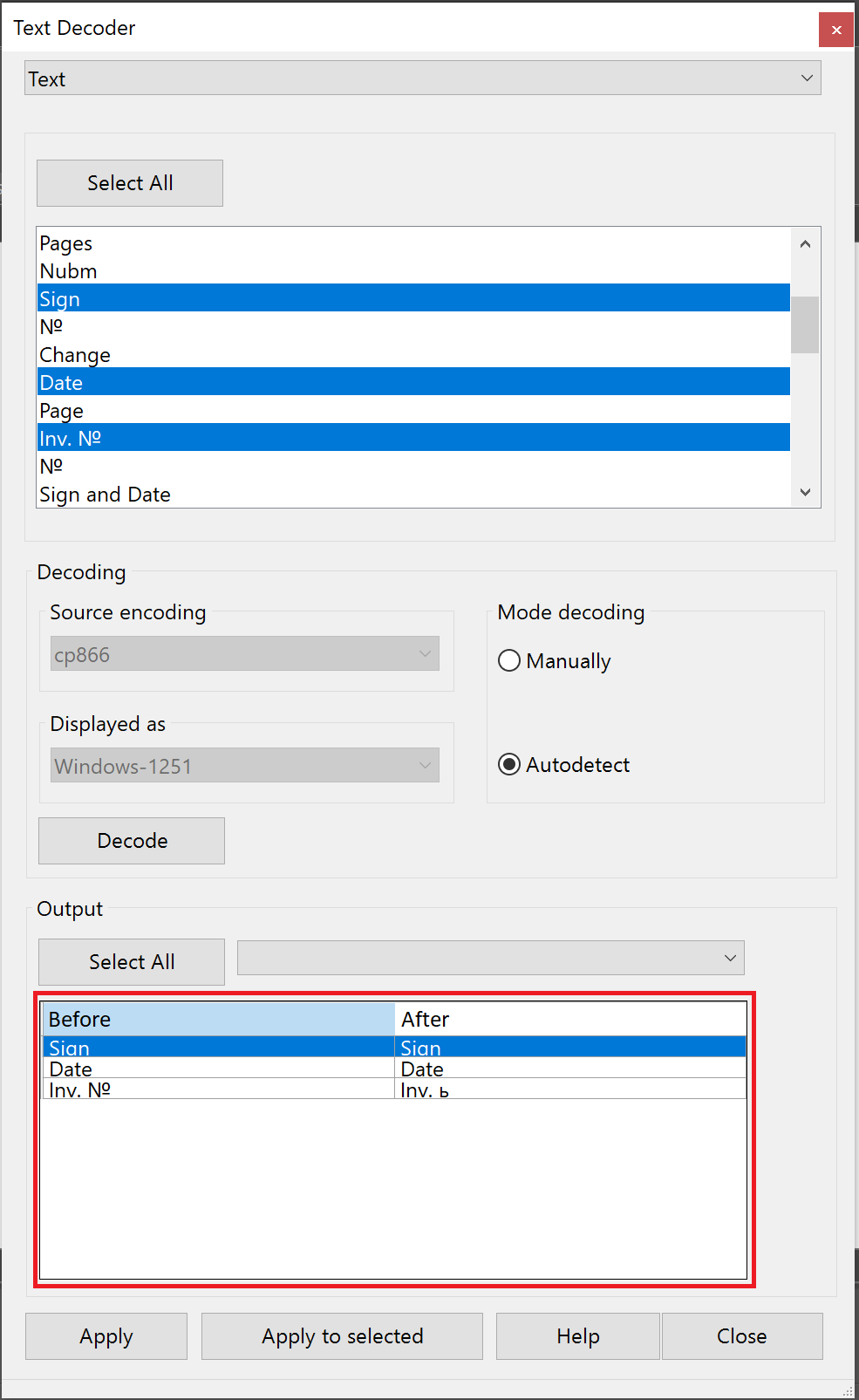Open the empty Output dropdown
The width and height of the screenshot is (859, 1400).
click(x=490, y=958)
